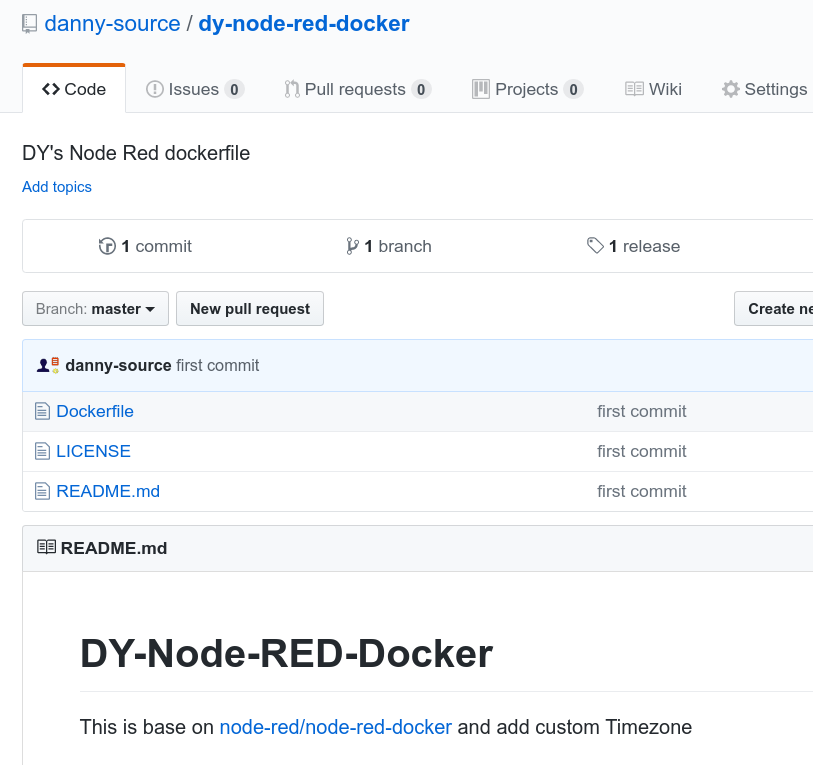Go to the Projects tab
This screenshot has height=765, width=813.
coord(527,89)
